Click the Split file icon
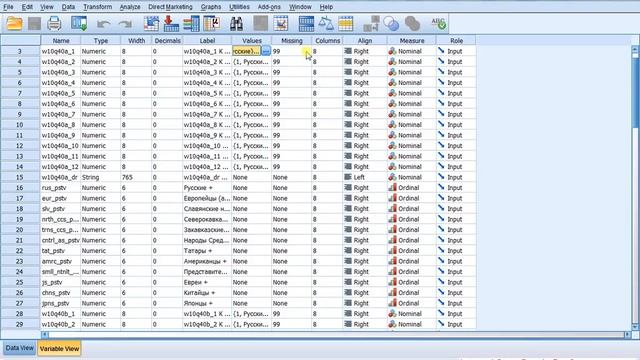Screen dimensions: 640x360 306,24
